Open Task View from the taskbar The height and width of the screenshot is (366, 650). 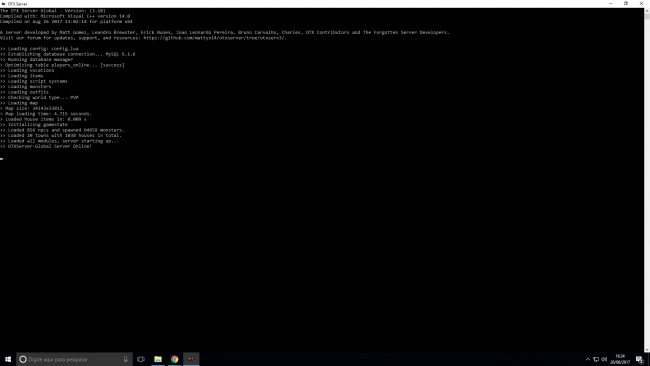(x=141, y=359)
